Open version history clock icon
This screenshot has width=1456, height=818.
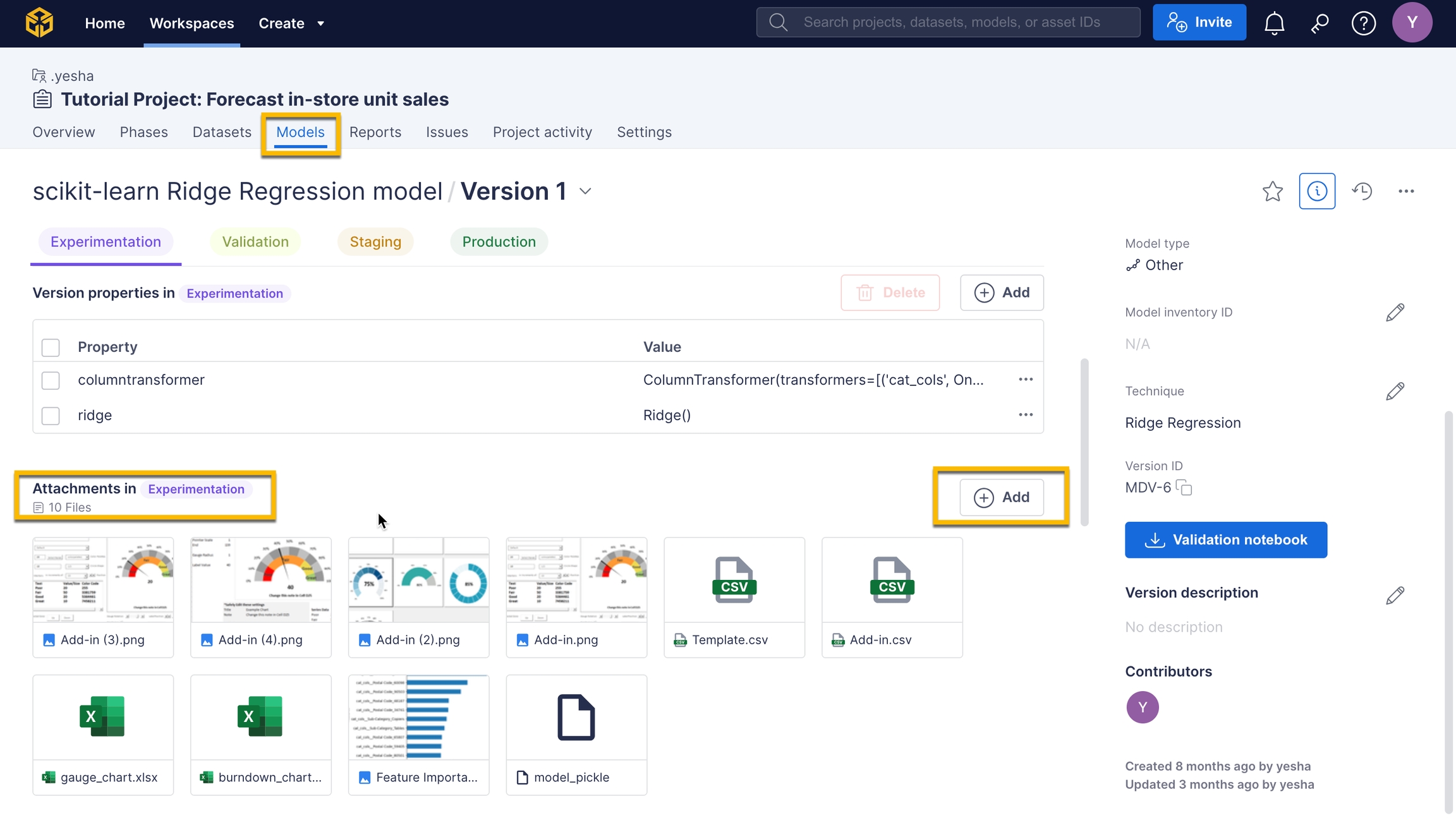click(x=1362, y=191)
